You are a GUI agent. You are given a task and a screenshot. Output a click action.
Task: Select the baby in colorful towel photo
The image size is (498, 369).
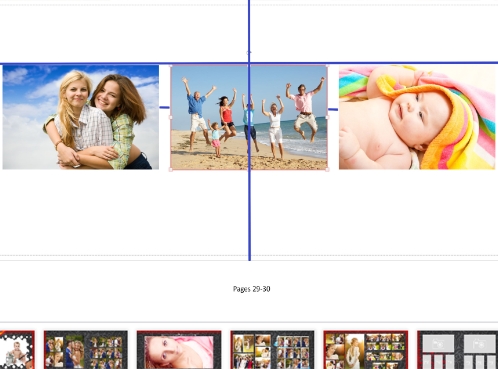[417, 117]
